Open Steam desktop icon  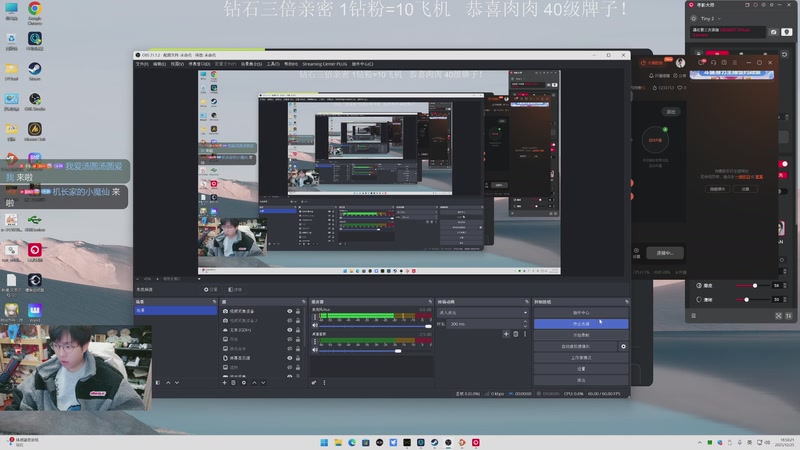[x=35, y=71]
